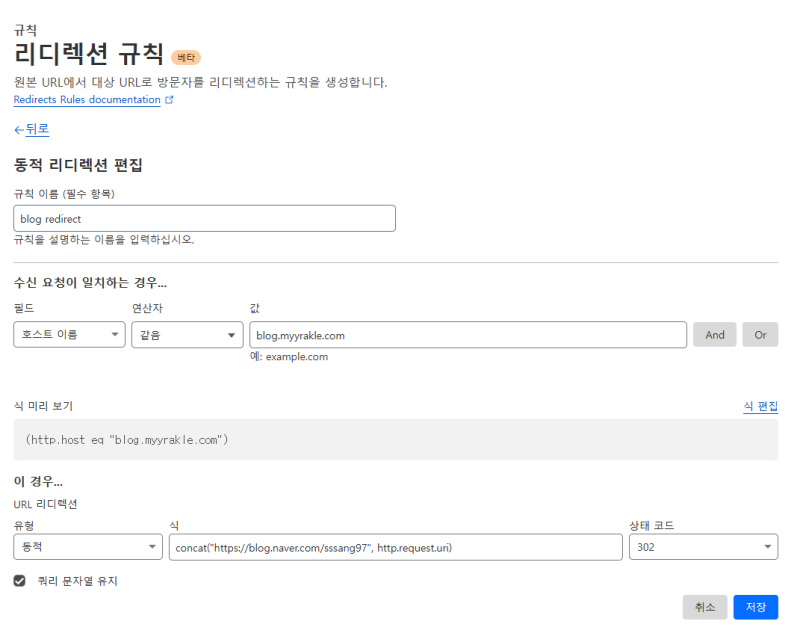Click the 리디렉션 규칙 page heading
Image resolution: width=800 pixels, height=636 pixels.
(89, 55)
